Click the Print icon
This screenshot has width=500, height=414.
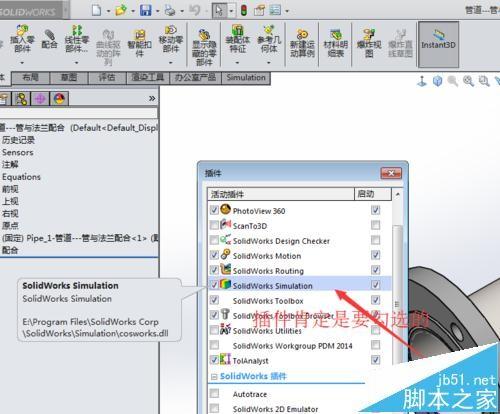coord(170,10)
